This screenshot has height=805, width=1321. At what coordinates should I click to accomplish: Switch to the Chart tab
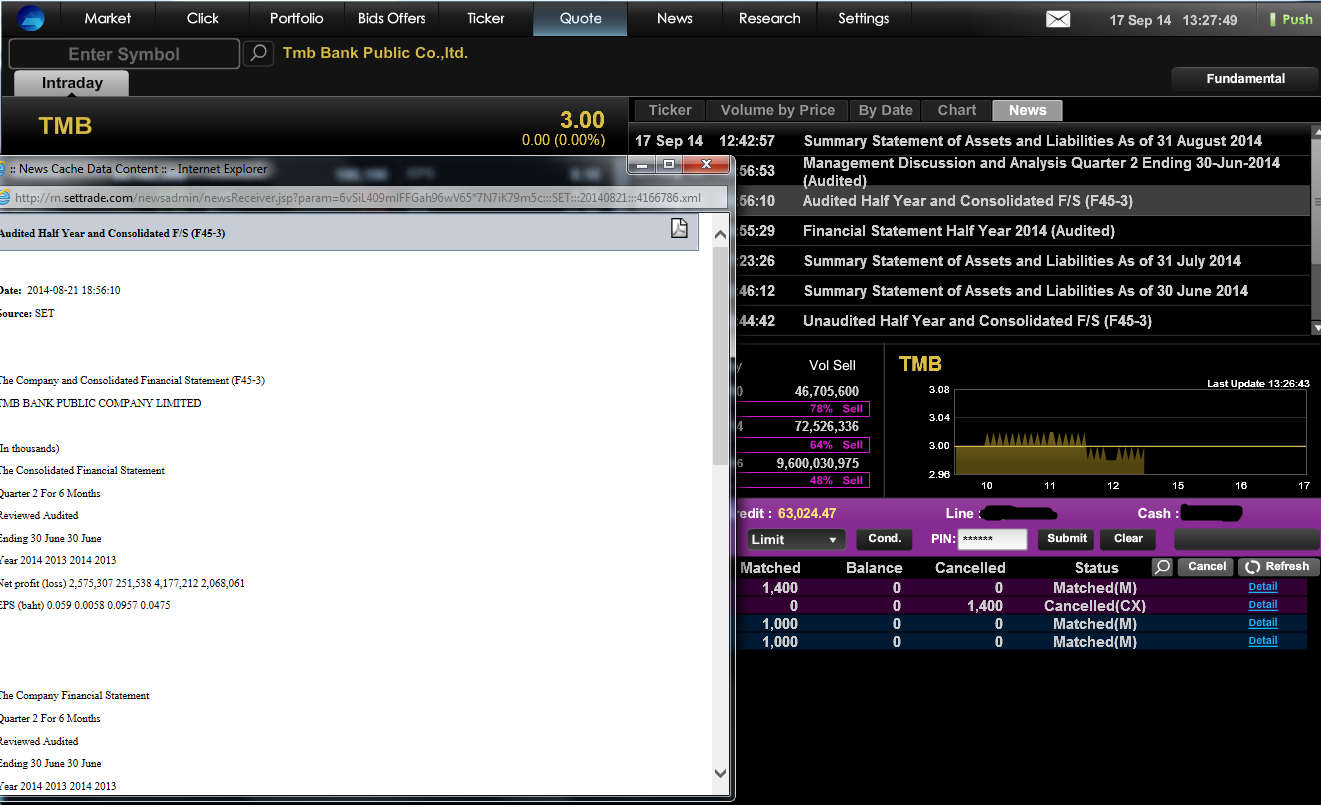(x=957, y=110)
